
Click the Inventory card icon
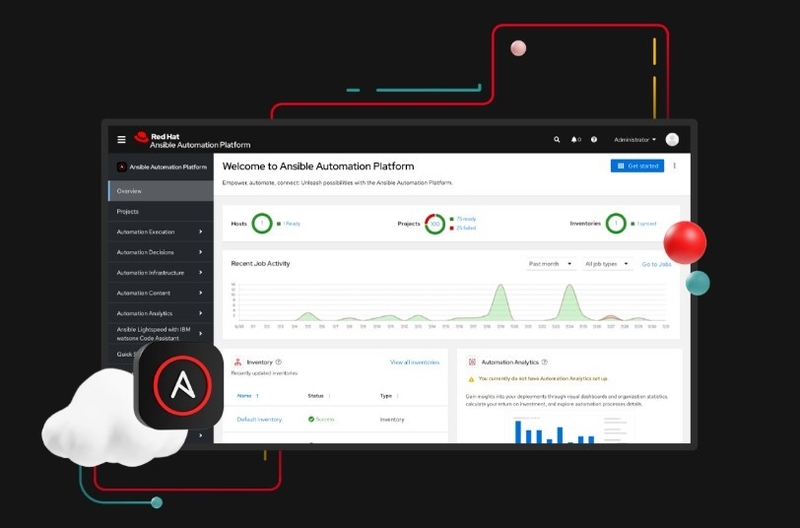237,362
